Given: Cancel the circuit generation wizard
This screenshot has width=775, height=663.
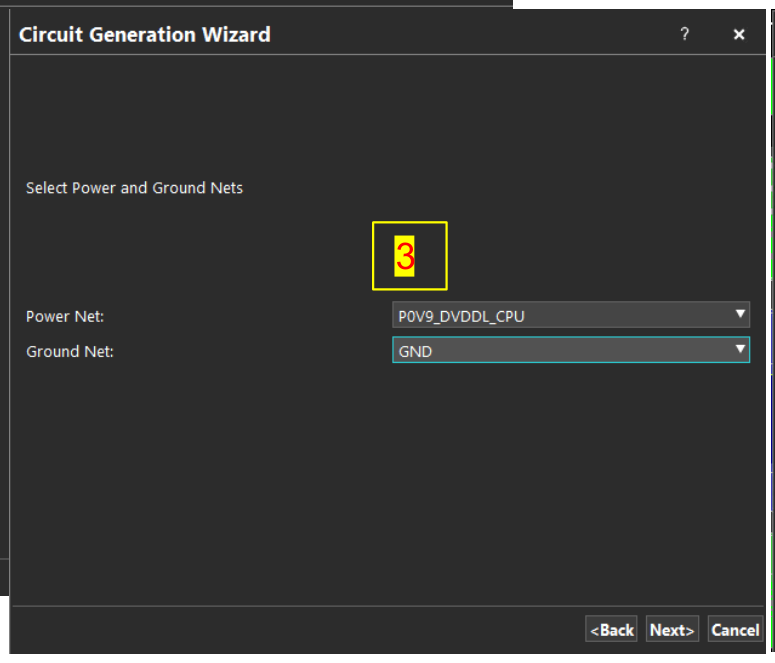Looking at the screenshot, I should (x=735, y=629).
